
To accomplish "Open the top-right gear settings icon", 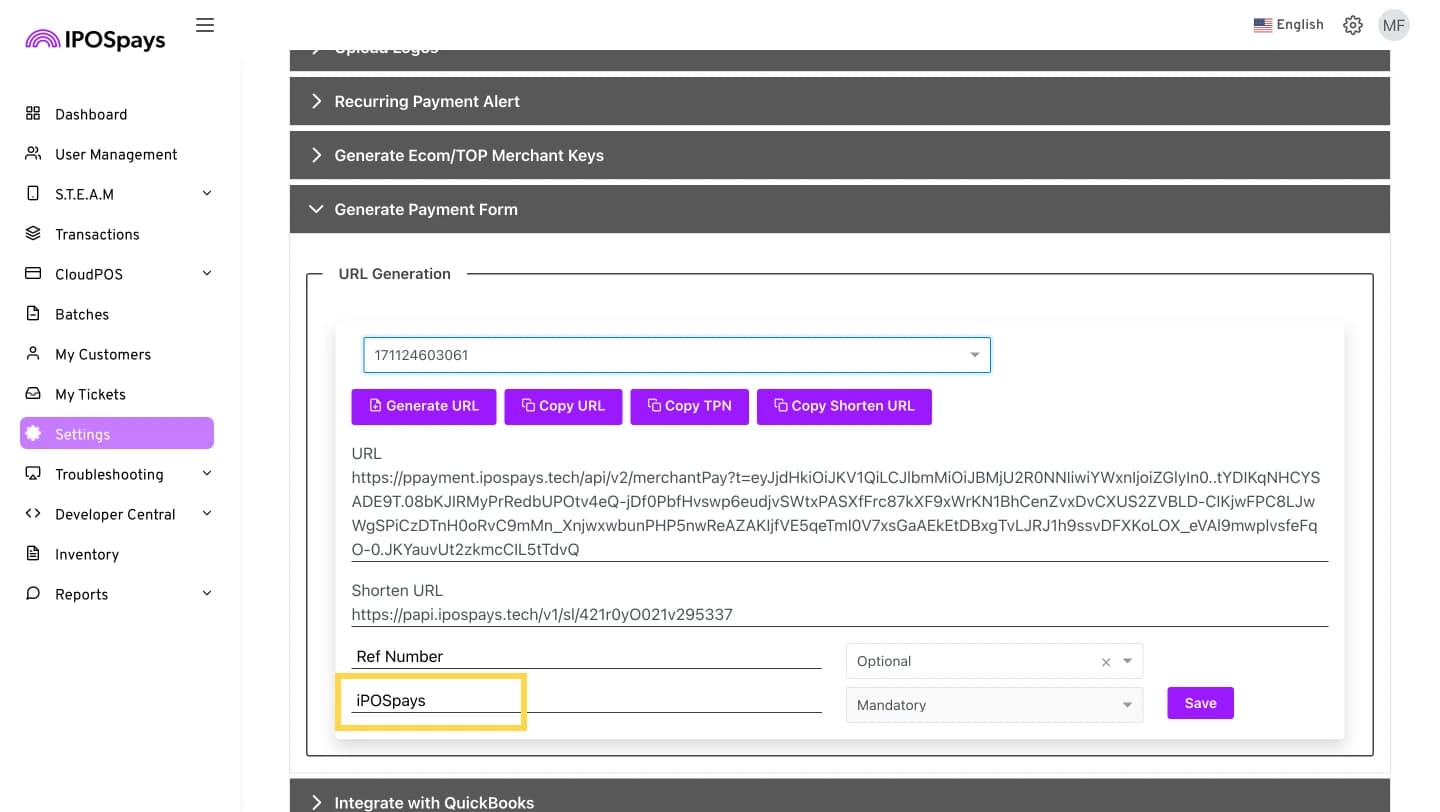I will [1353, 25].
